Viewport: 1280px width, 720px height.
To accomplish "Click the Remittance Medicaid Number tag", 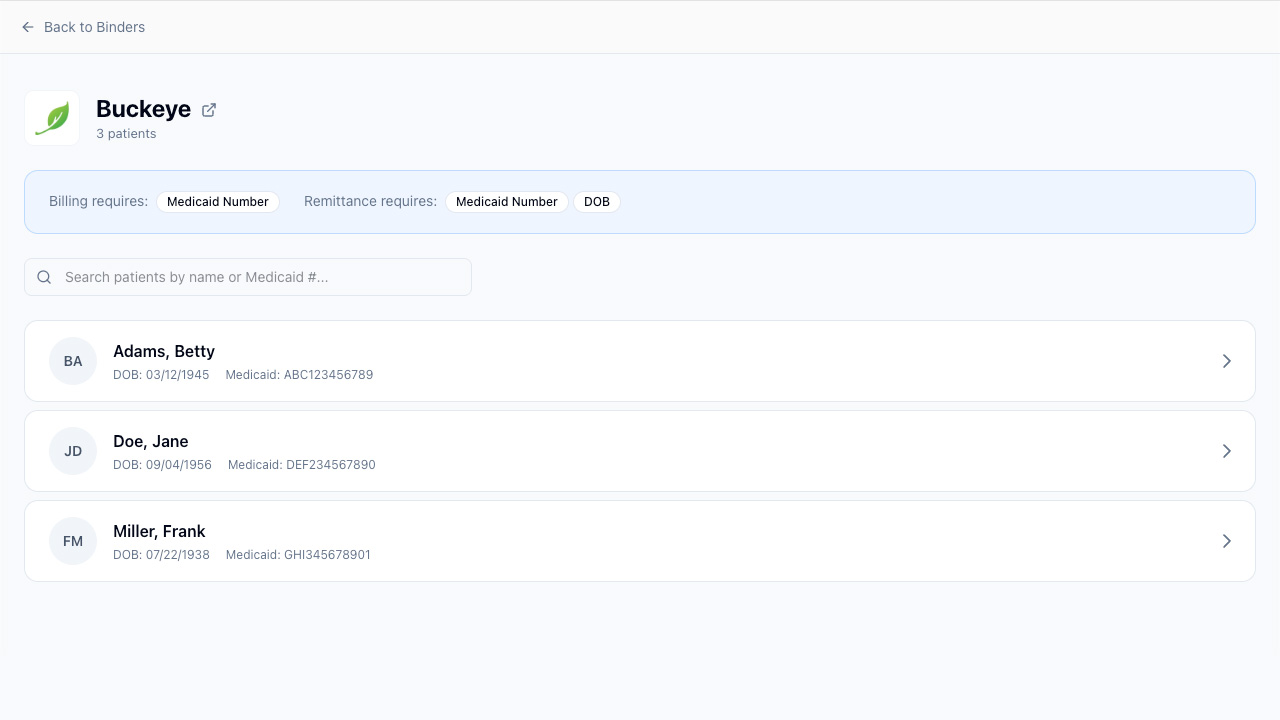I will 507,202.
